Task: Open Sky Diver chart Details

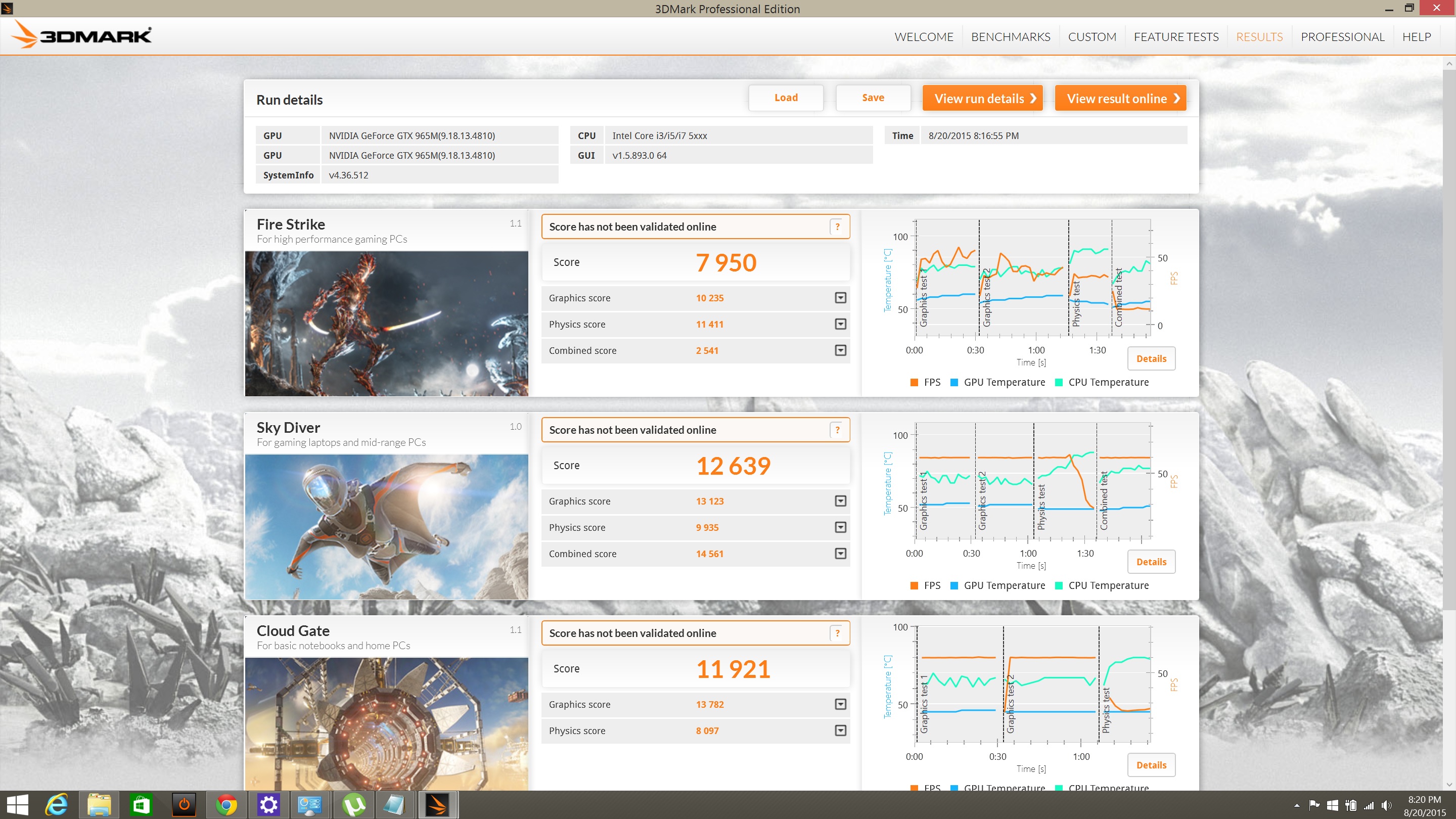Action: tap(1151, 562)
